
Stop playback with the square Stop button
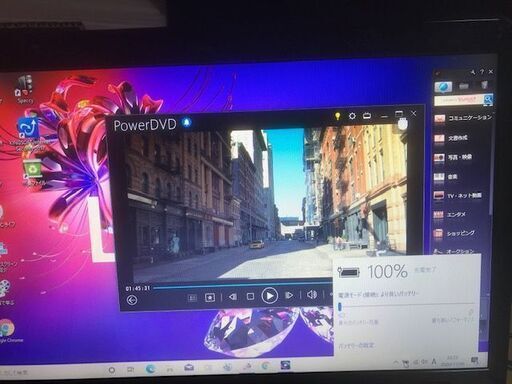tap(250, 296)
